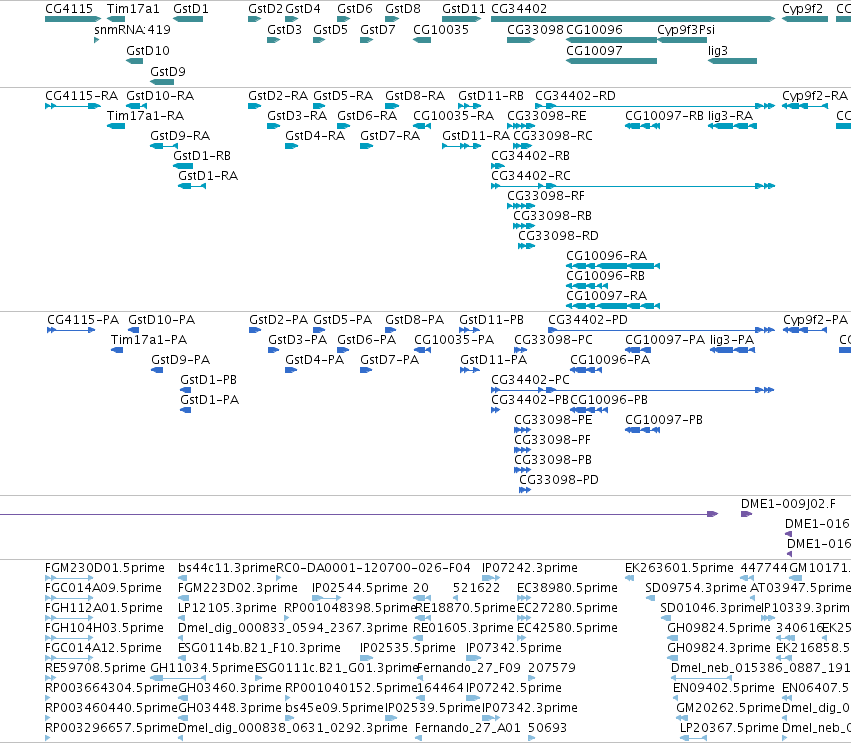
Task: Click the Tim17a1 gene label
Action: coord(133,9)
